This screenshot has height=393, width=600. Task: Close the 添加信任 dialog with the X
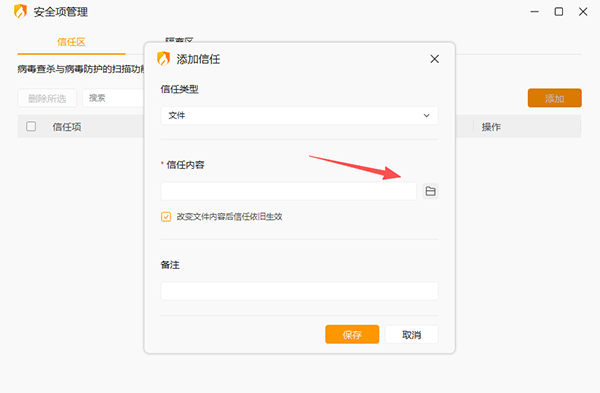[434, 59]
